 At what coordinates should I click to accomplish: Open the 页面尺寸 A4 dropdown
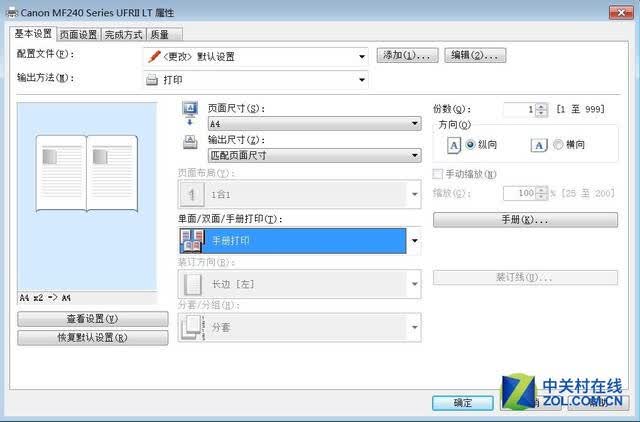315,123
